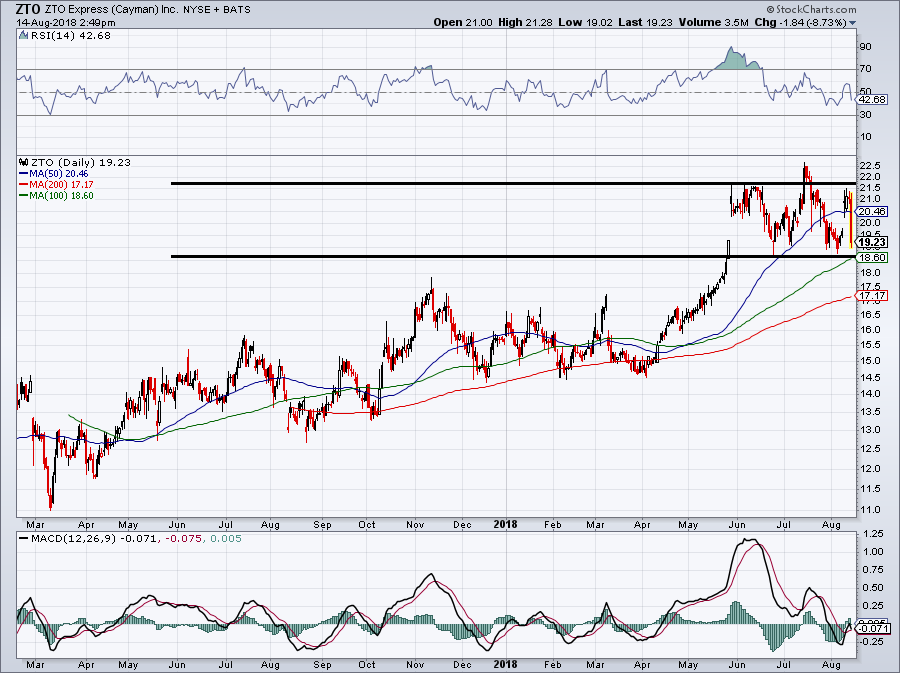Image resolution: width=900 pixels, height=673 pixels.
Task: Click the 11.0 price axis label
Action: (x=870, y=509)
